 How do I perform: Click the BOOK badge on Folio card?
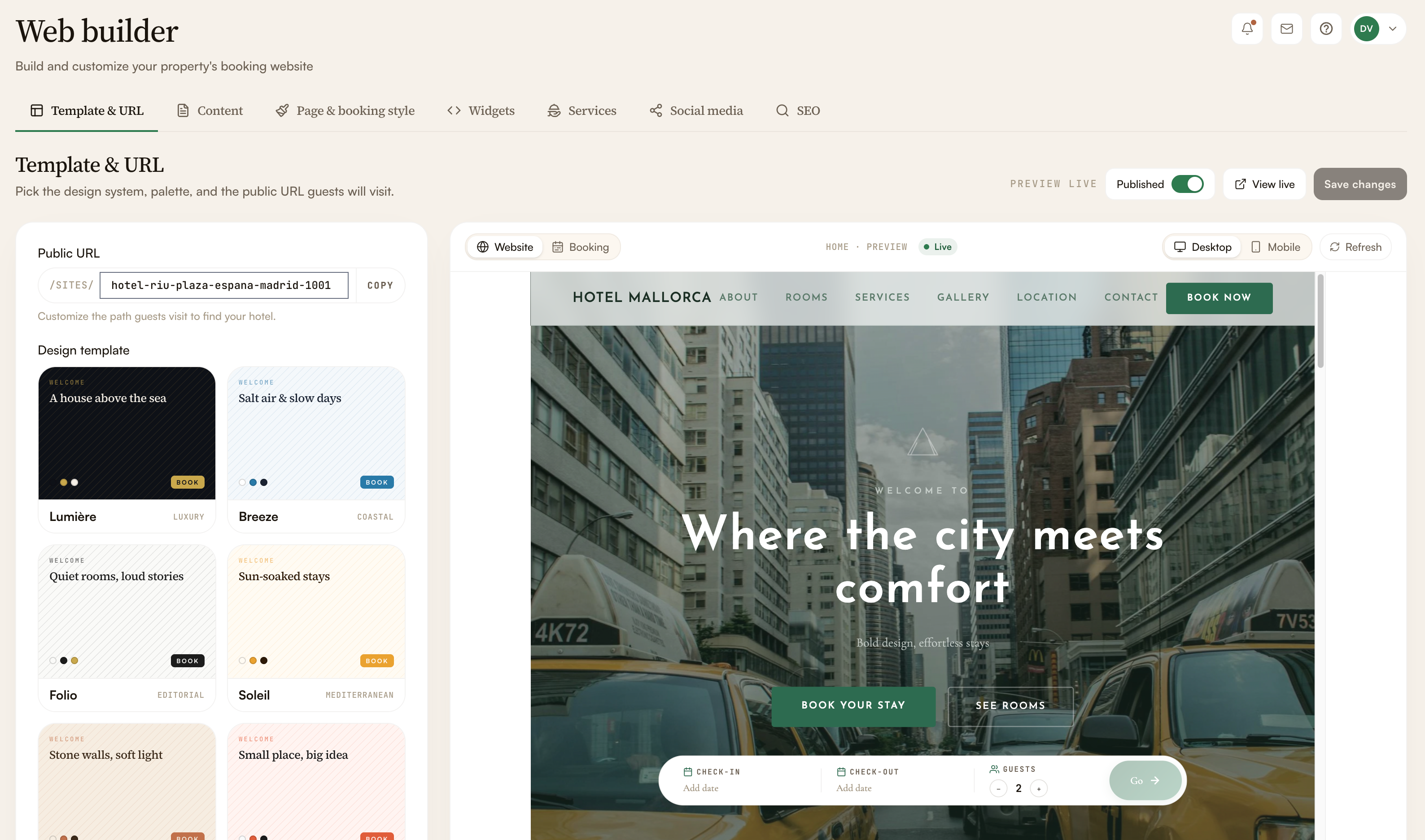click(x=187, y=661)
